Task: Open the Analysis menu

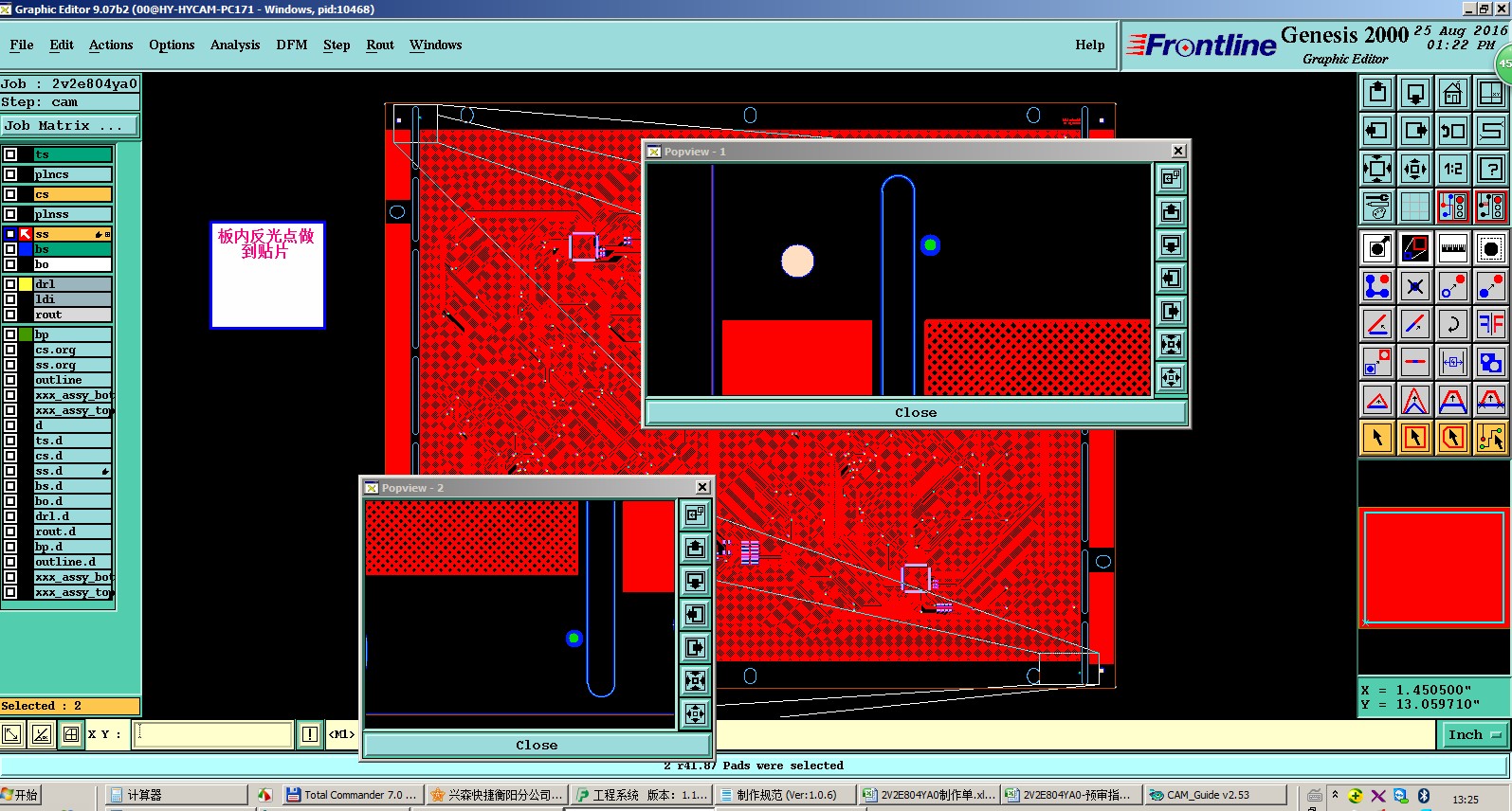Action: [x=235, y=45]
